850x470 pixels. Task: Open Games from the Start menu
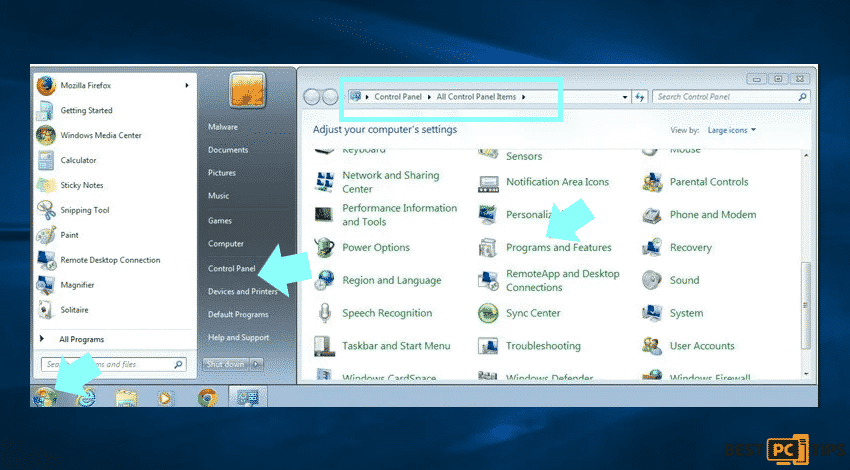[x=220, y=221]
